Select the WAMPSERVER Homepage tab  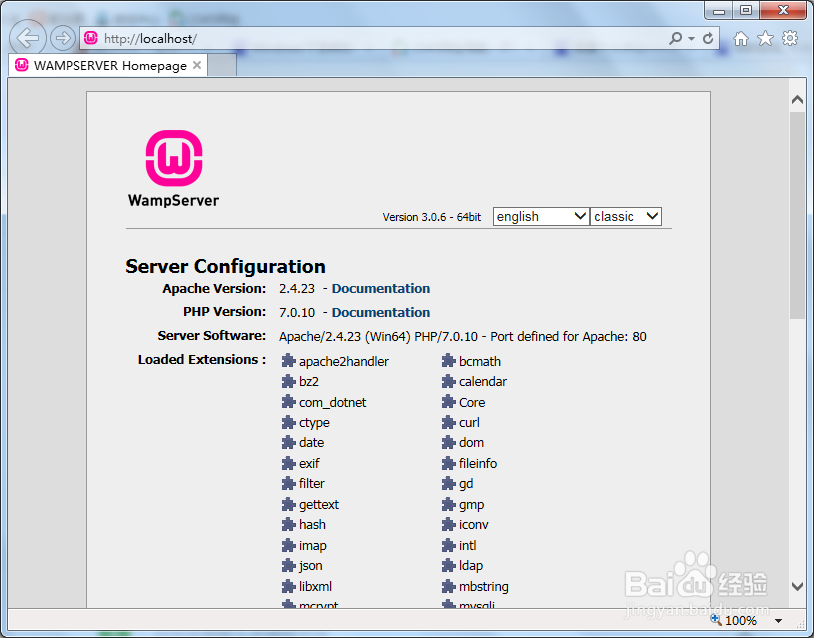pyautogui.click(x=108, y=65)
